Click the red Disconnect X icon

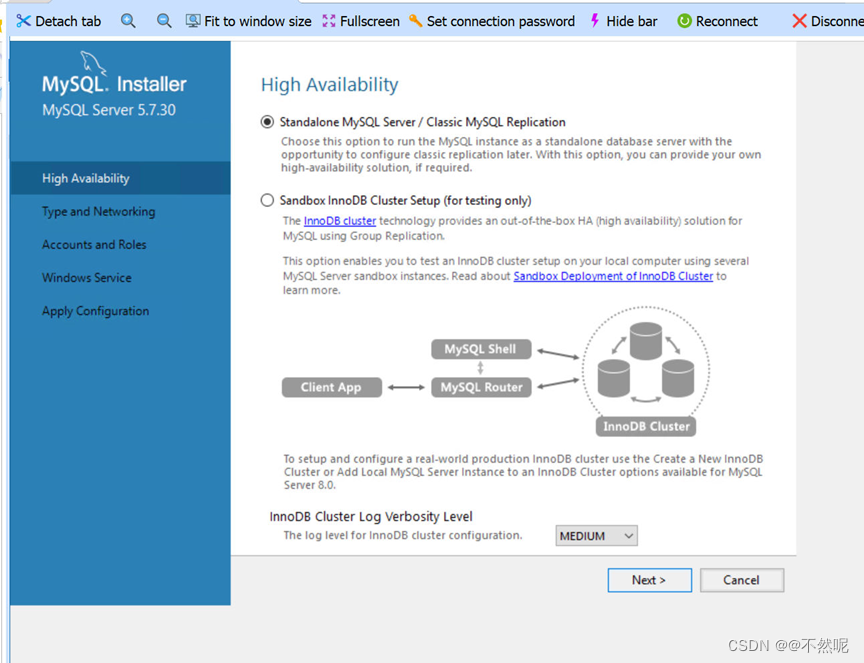tap(799, 21)
